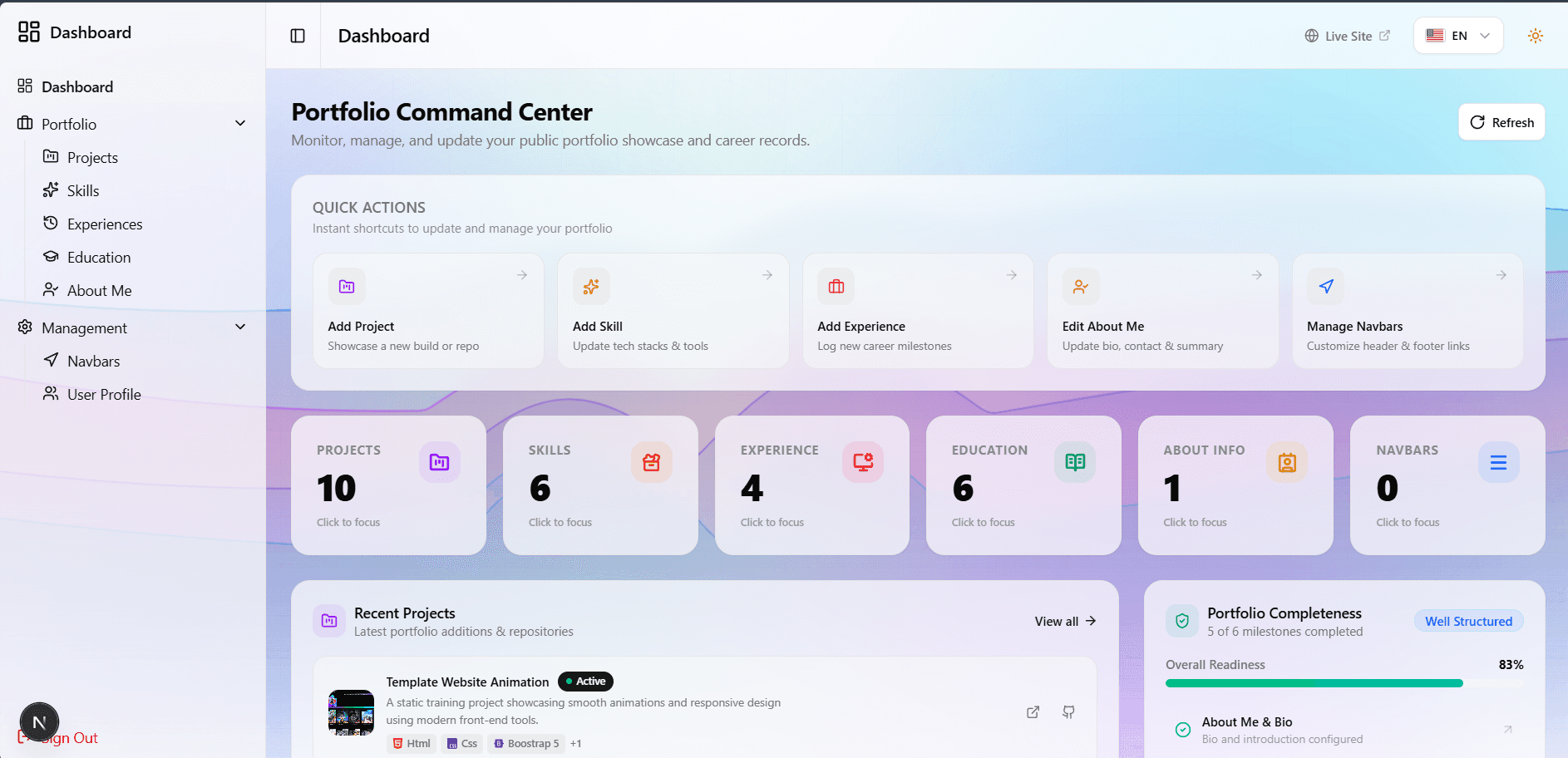Viewport: 1568px width, 758px height.
Task: Click the Portfolio Completeness shield icon
Action: pos(1182,621)
